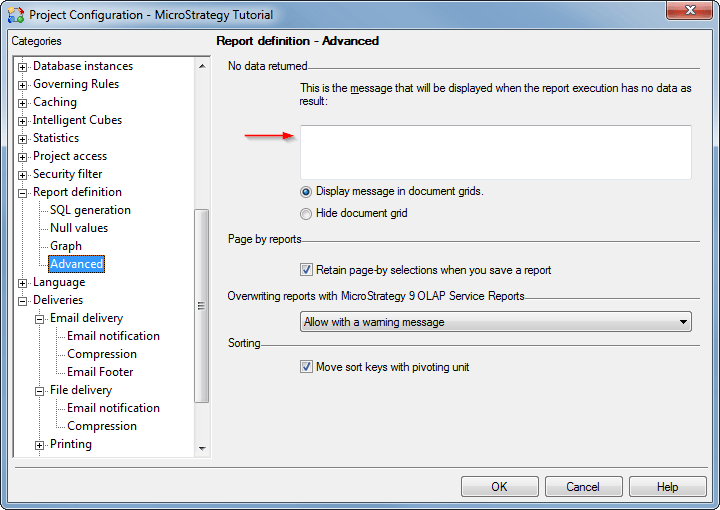
Task: Select the Printing tree item
Action: click(x=71, y=444)
